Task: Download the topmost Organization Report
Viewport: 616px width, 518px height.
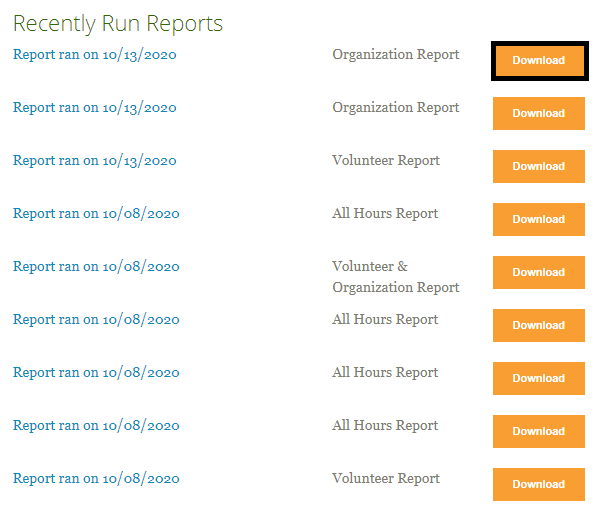Action: [539, 61]
